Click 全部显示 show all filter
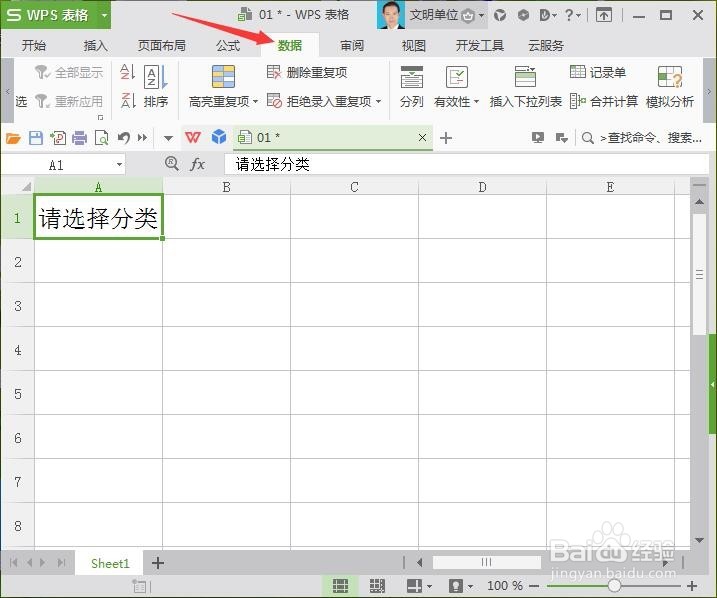717x598 pixels. click(69, 72)
